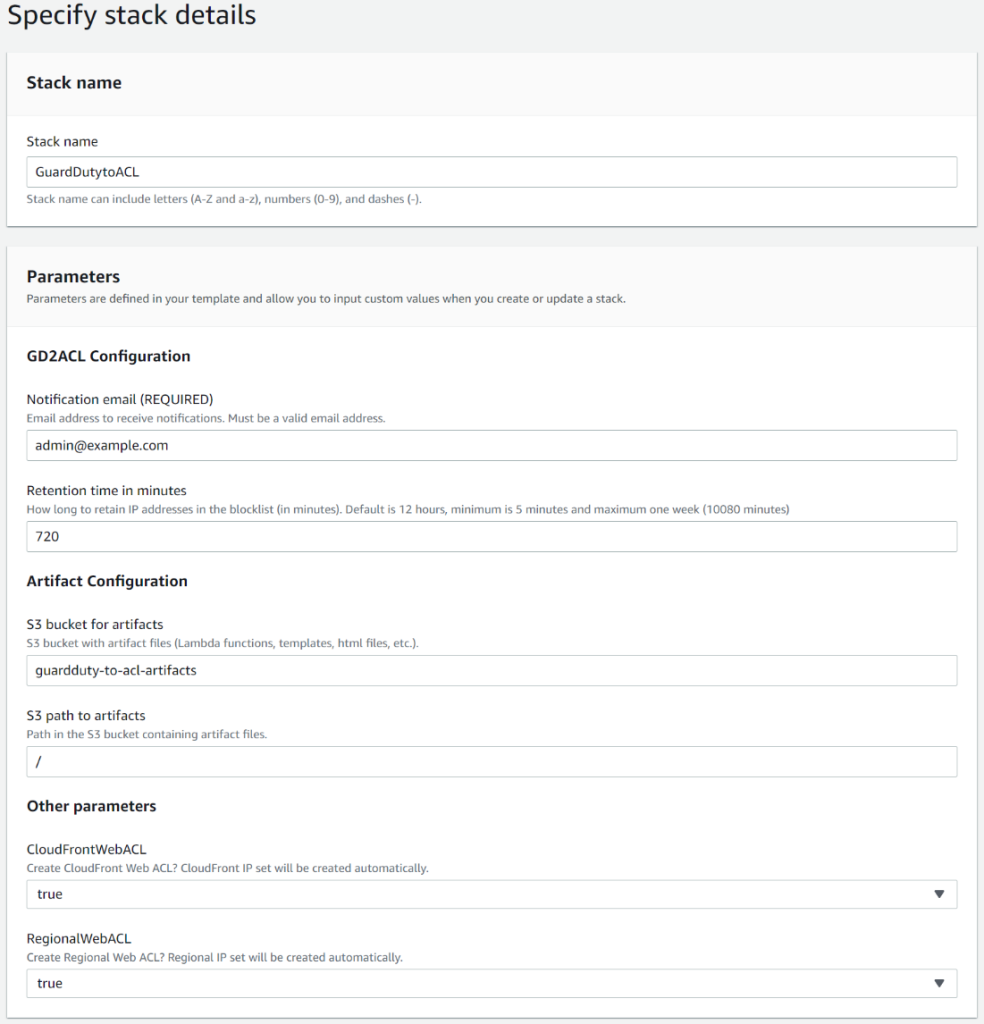Click the S3 bucket for artifacts field
The width and height of the screenshot is (984, 1024).
(x=492, y=670)
